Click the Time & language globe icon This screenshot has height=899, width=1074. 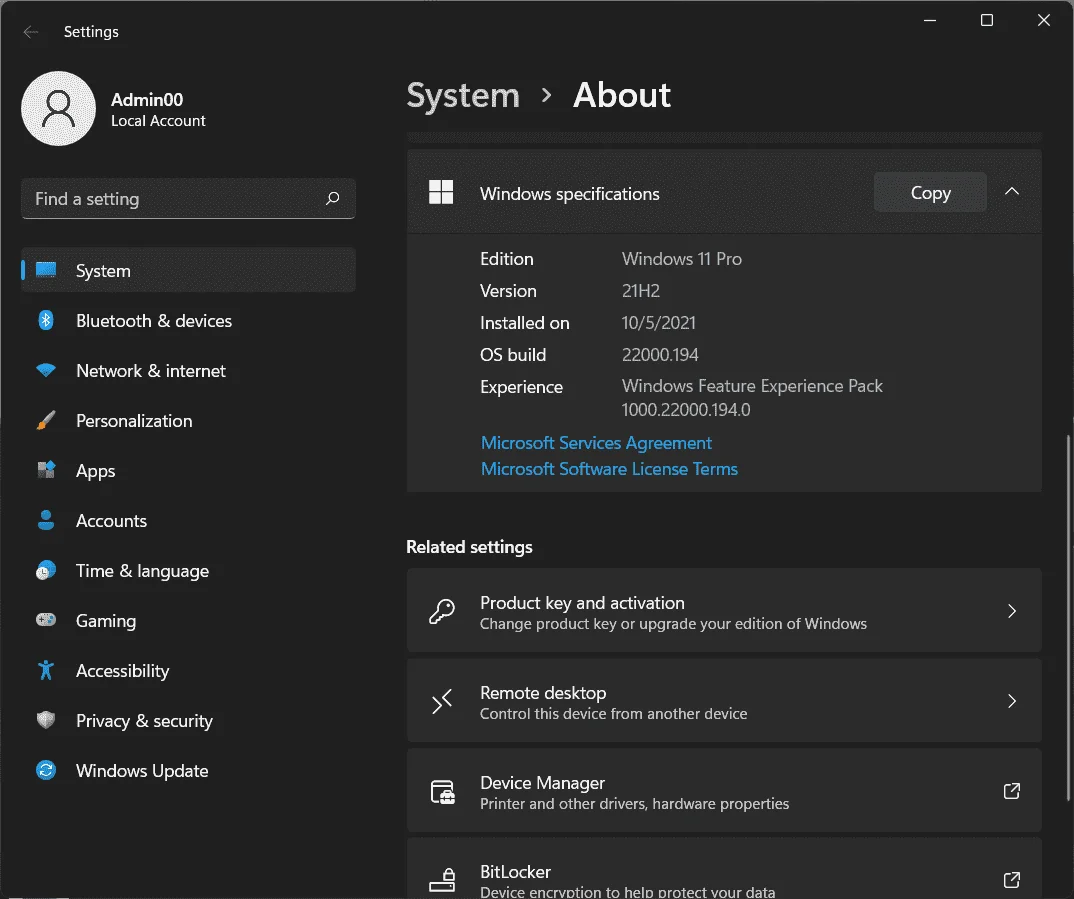coord(46,570)
